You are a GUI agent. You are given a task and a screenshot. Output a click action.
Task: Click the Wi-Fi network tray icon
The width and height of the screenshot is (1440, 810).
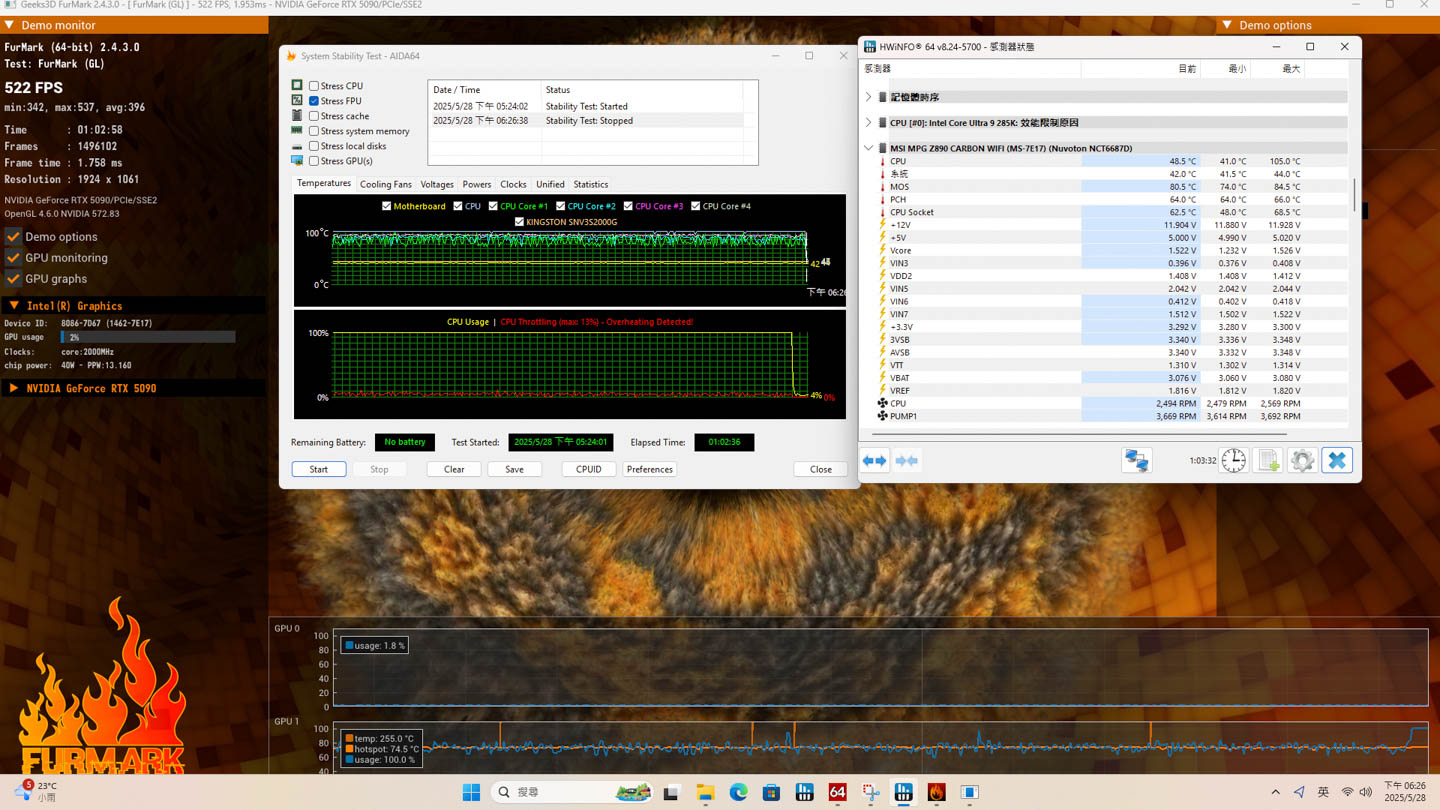point(1347,792)
